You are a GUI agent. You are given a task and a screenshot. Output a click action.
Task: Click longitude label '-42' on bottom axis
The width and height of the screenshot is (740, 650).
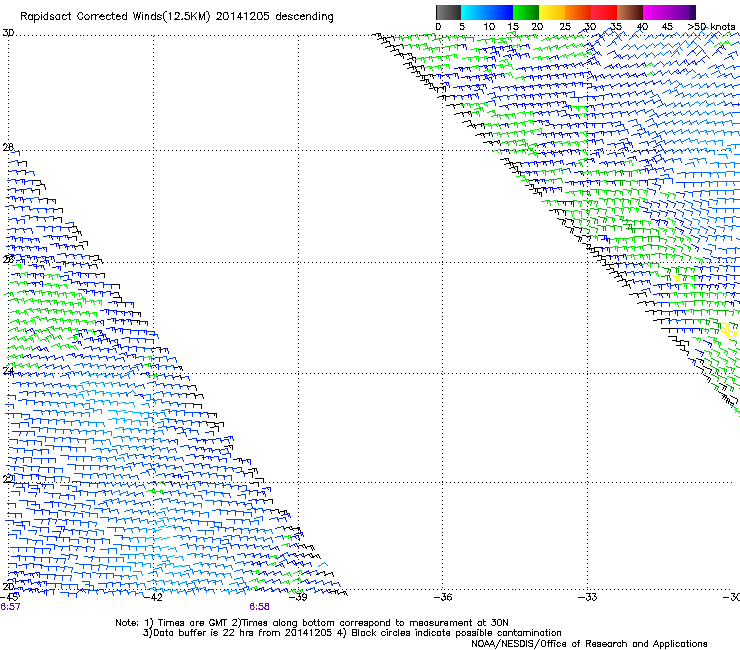[153, 597]
